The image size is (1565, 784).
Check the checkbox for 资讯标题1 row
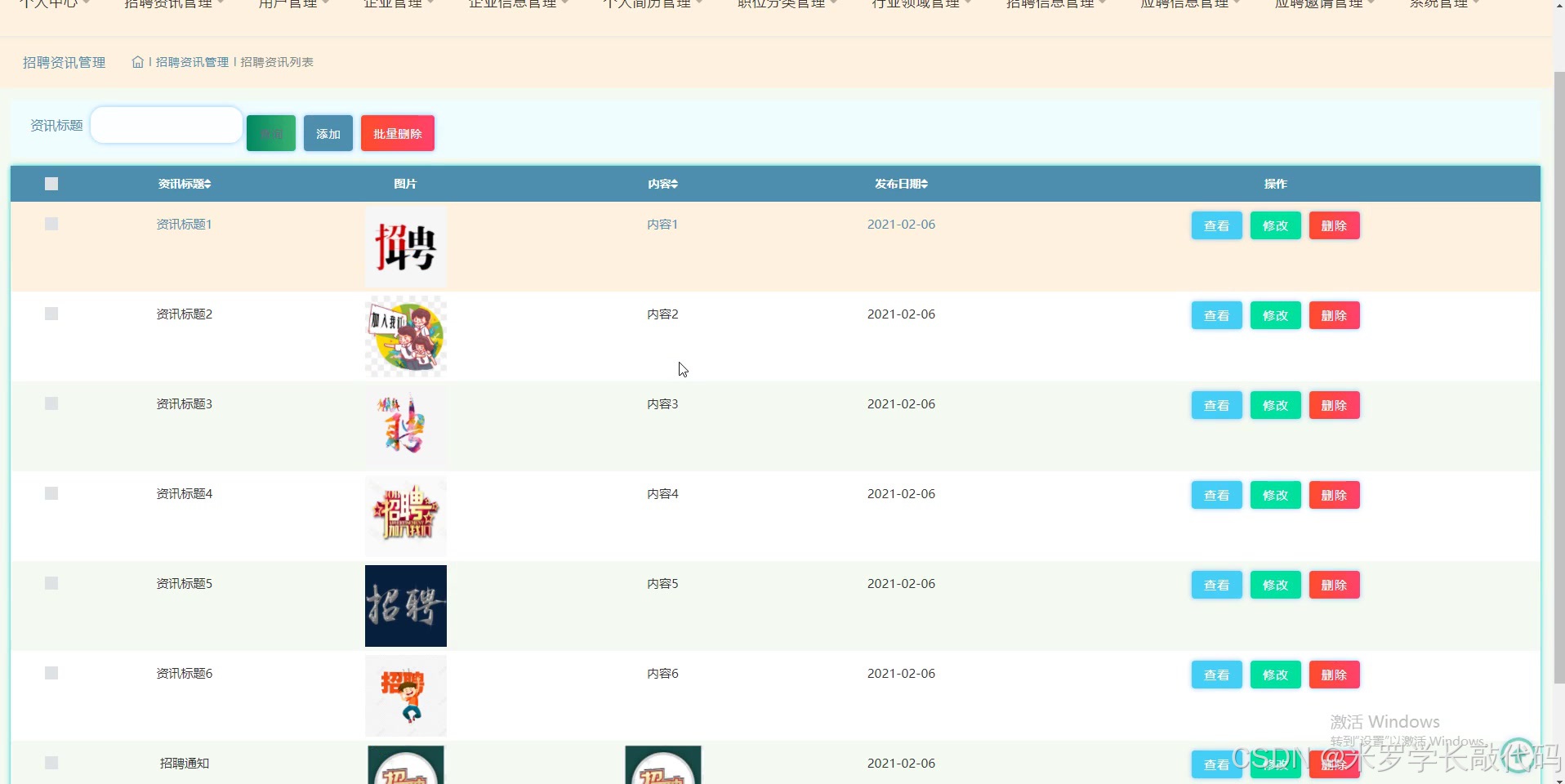pyautogui.click(x=51, y=224)
